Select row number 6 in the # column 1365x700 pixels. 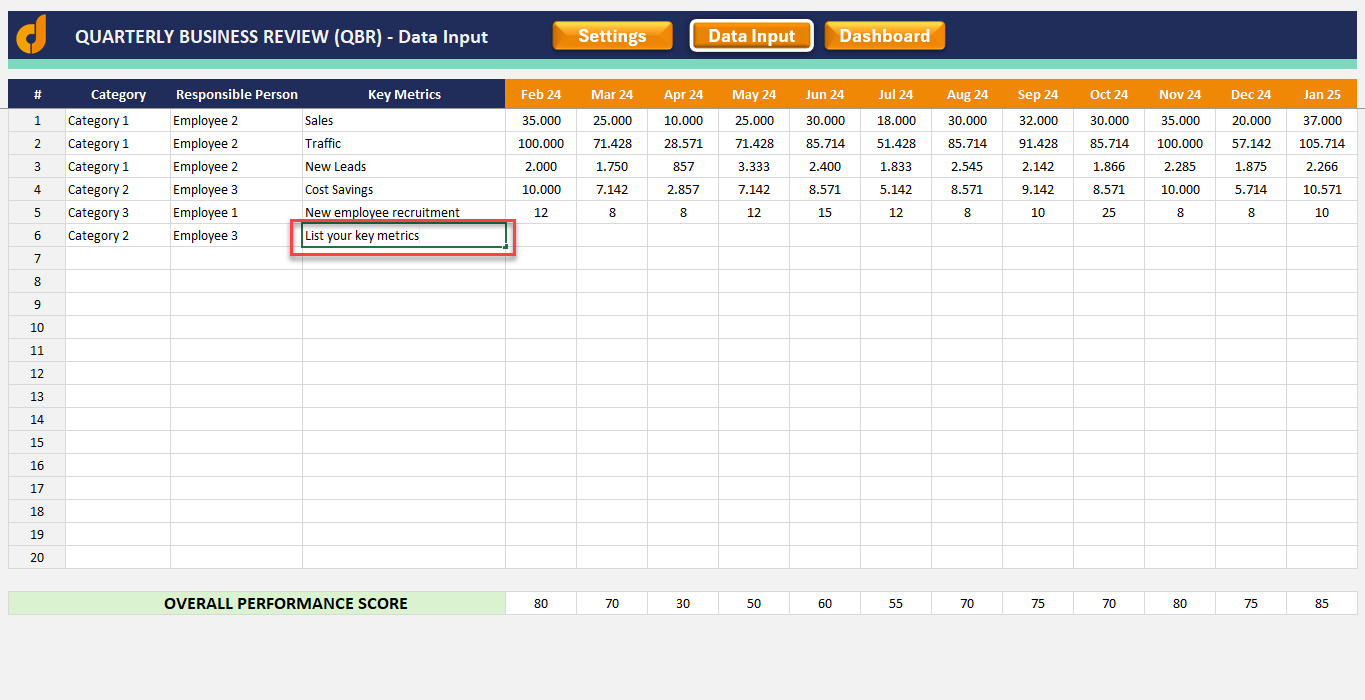point(37,235)
